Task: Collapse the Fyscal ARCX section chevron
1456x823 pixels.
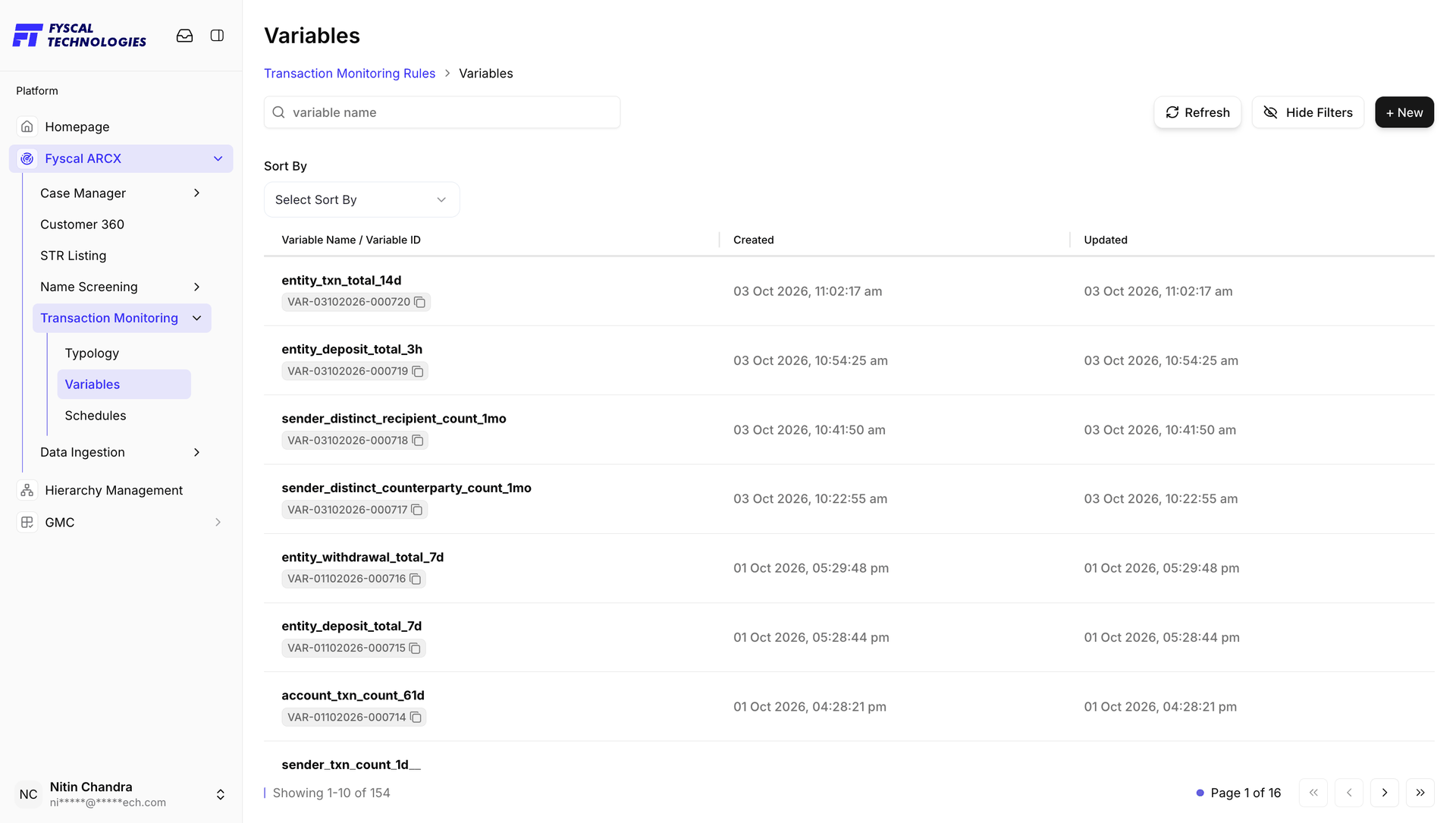Action: pos(218,159)
